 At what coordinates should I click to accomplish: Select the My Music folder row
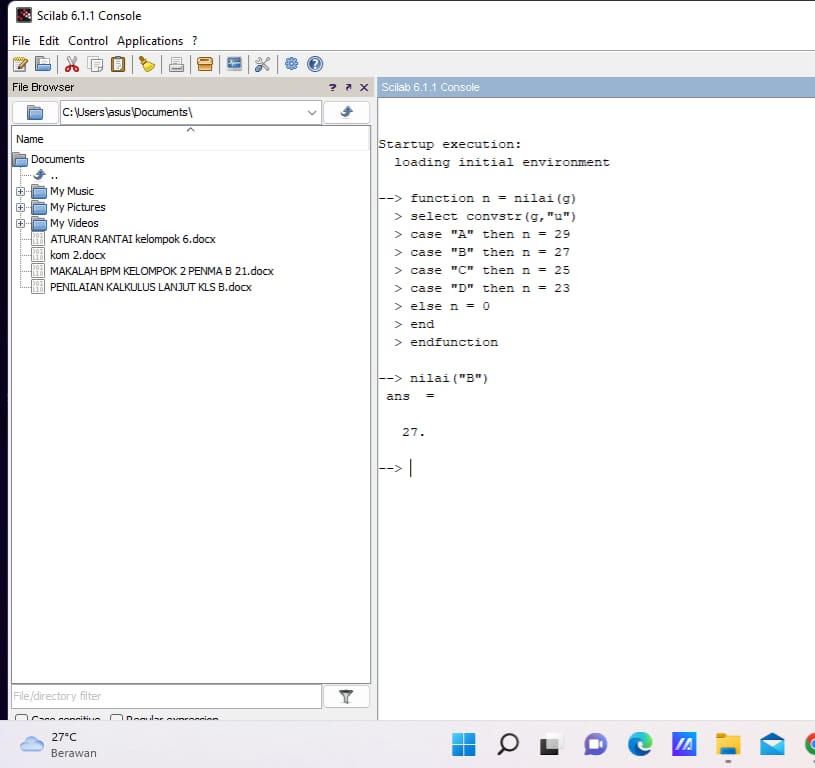pyautogui.click(x=63, y=191)
